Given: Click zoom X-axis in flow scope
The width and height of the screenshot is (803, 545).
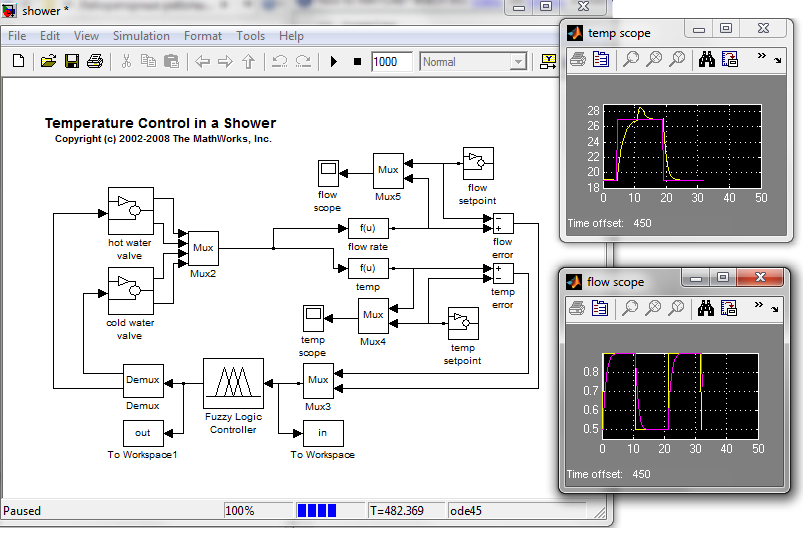Looking at the screenshot, I should tap(653, 308).
